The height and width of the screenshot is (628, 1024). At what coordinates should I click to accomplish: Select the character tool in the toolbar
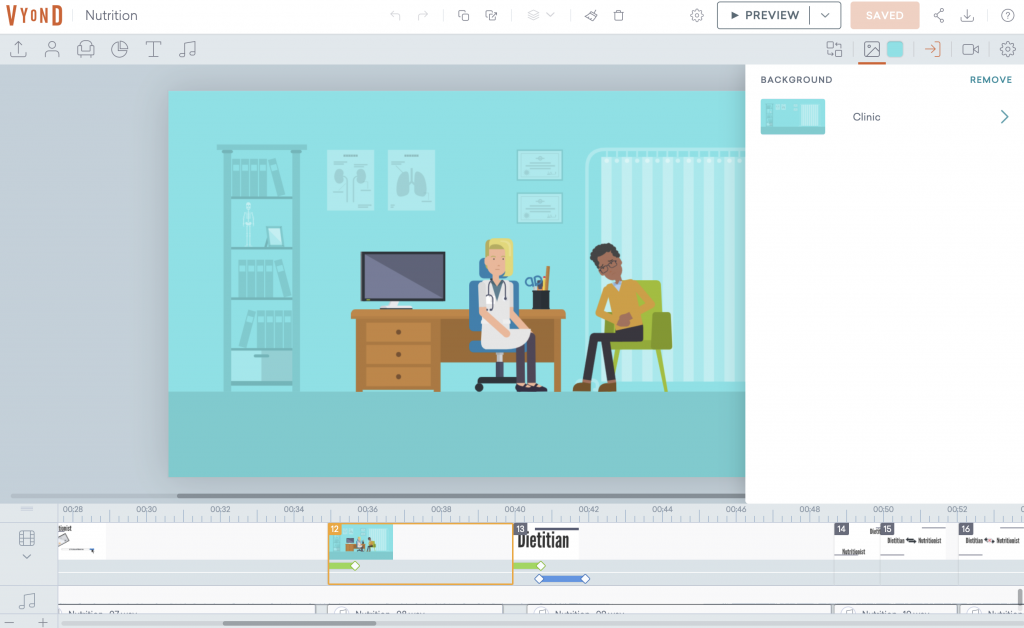pyautogui.click(x=52, y=48)
